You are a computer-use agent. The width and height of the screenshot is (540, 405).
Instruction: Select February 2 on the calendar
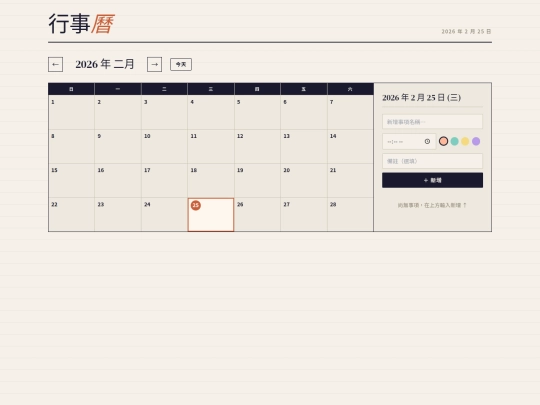coord(118,112)
